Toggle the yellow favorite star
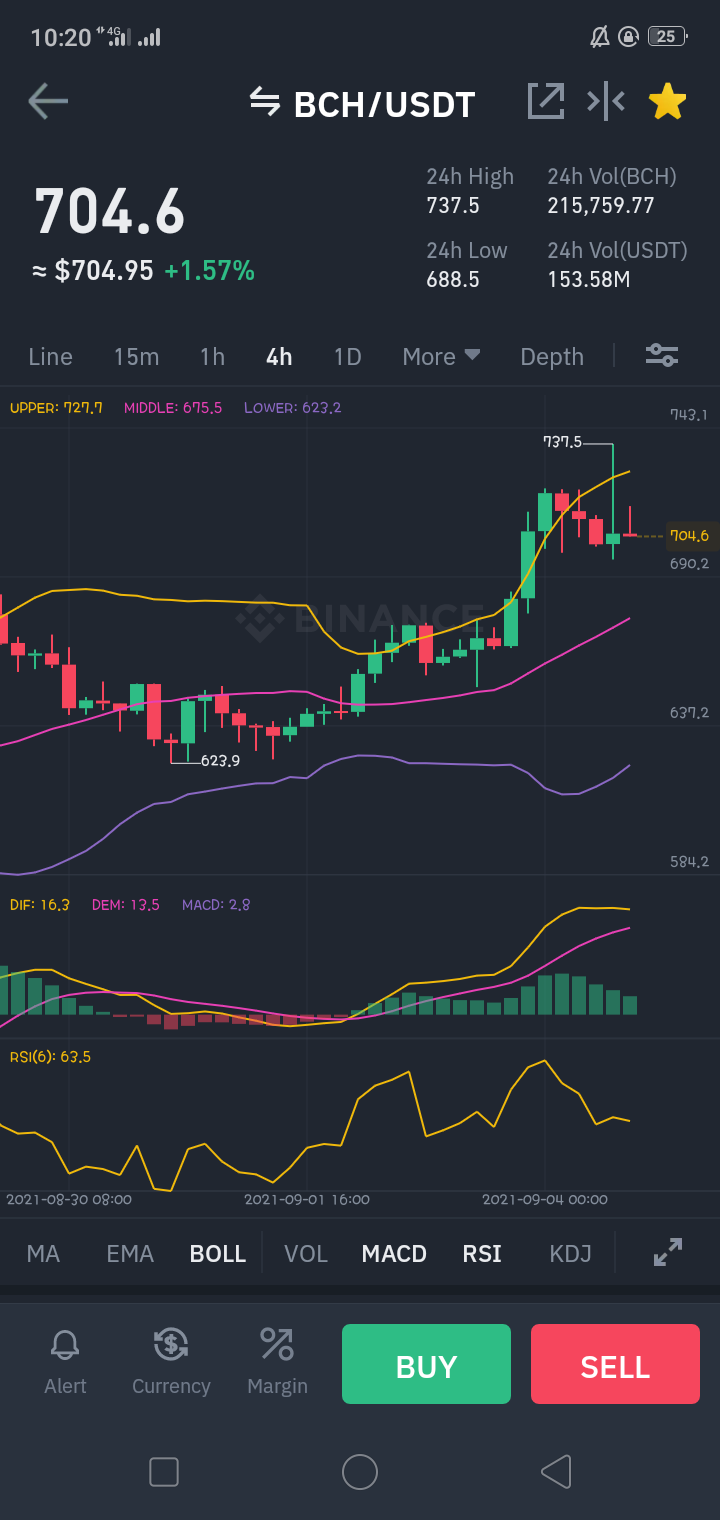This screenshot has width=720, height=1520. point(667,101)
